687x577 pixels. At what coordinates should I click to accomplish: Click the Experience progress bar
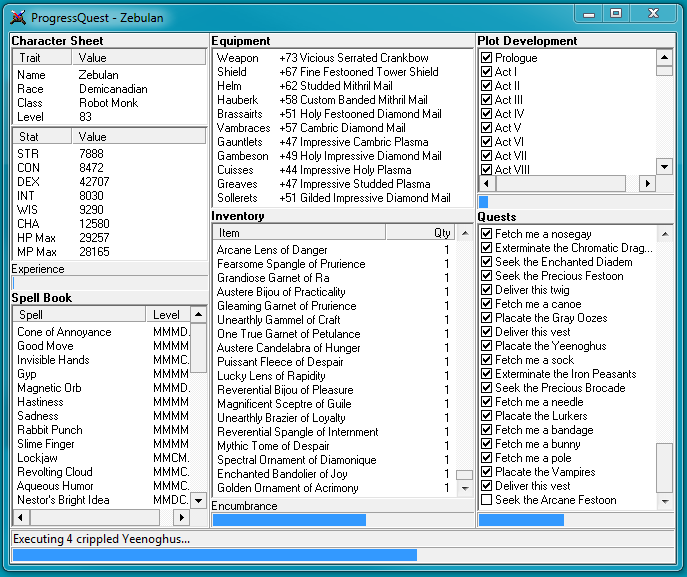click(x=110, y=283)
